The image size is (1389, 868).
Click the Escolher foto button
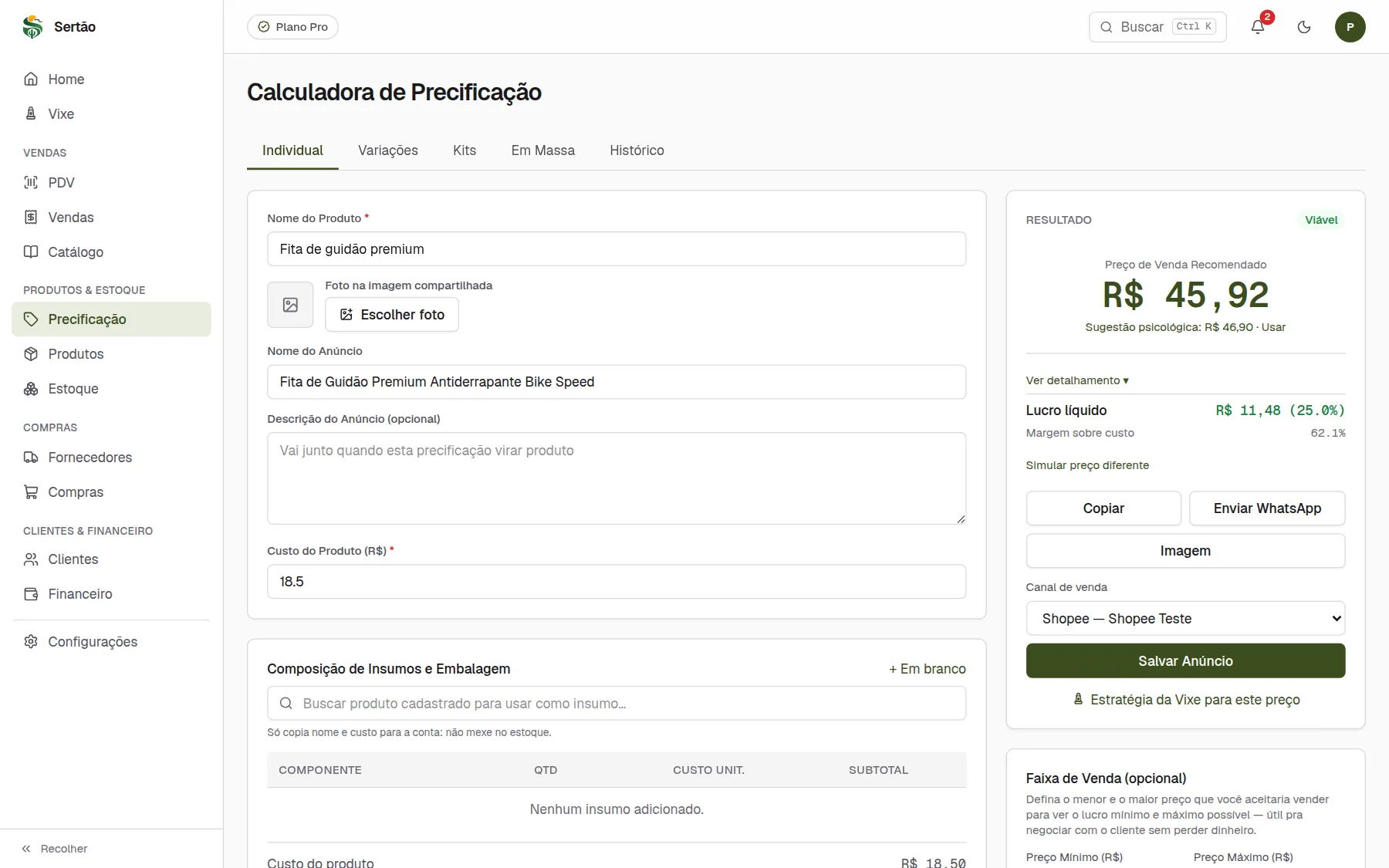(x=392, y=314)
